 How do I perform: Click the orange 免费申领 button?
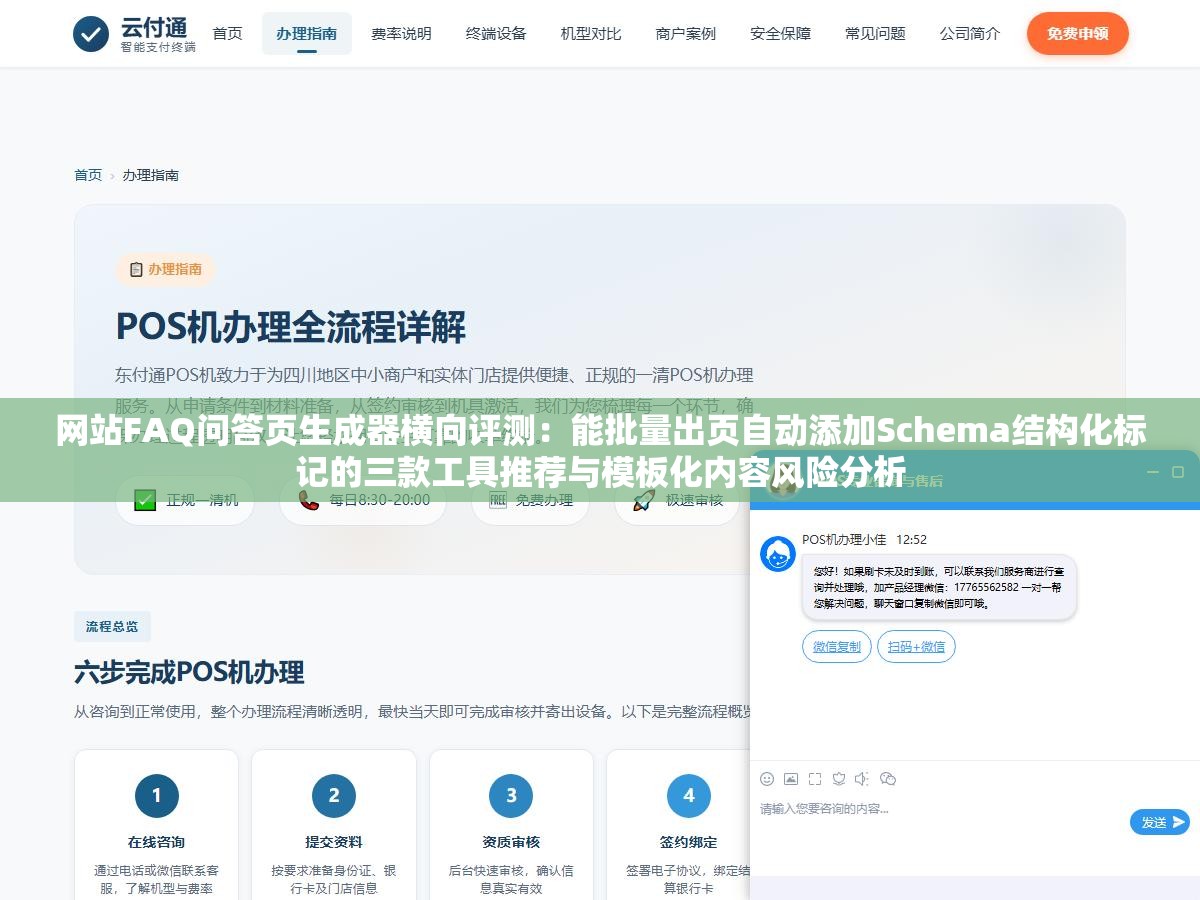point(1078,34)
